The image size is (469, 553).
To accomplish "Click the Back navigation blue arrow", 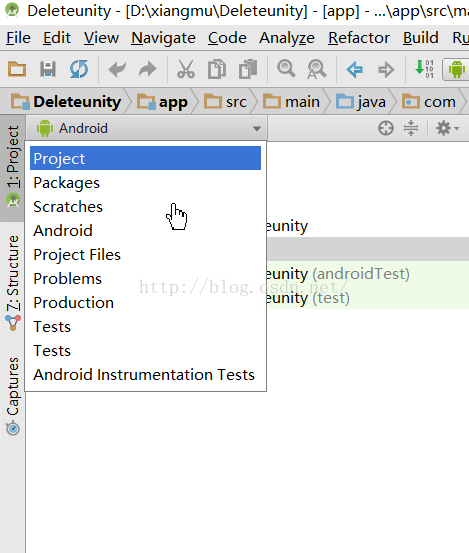I will (x=355, y=69).
